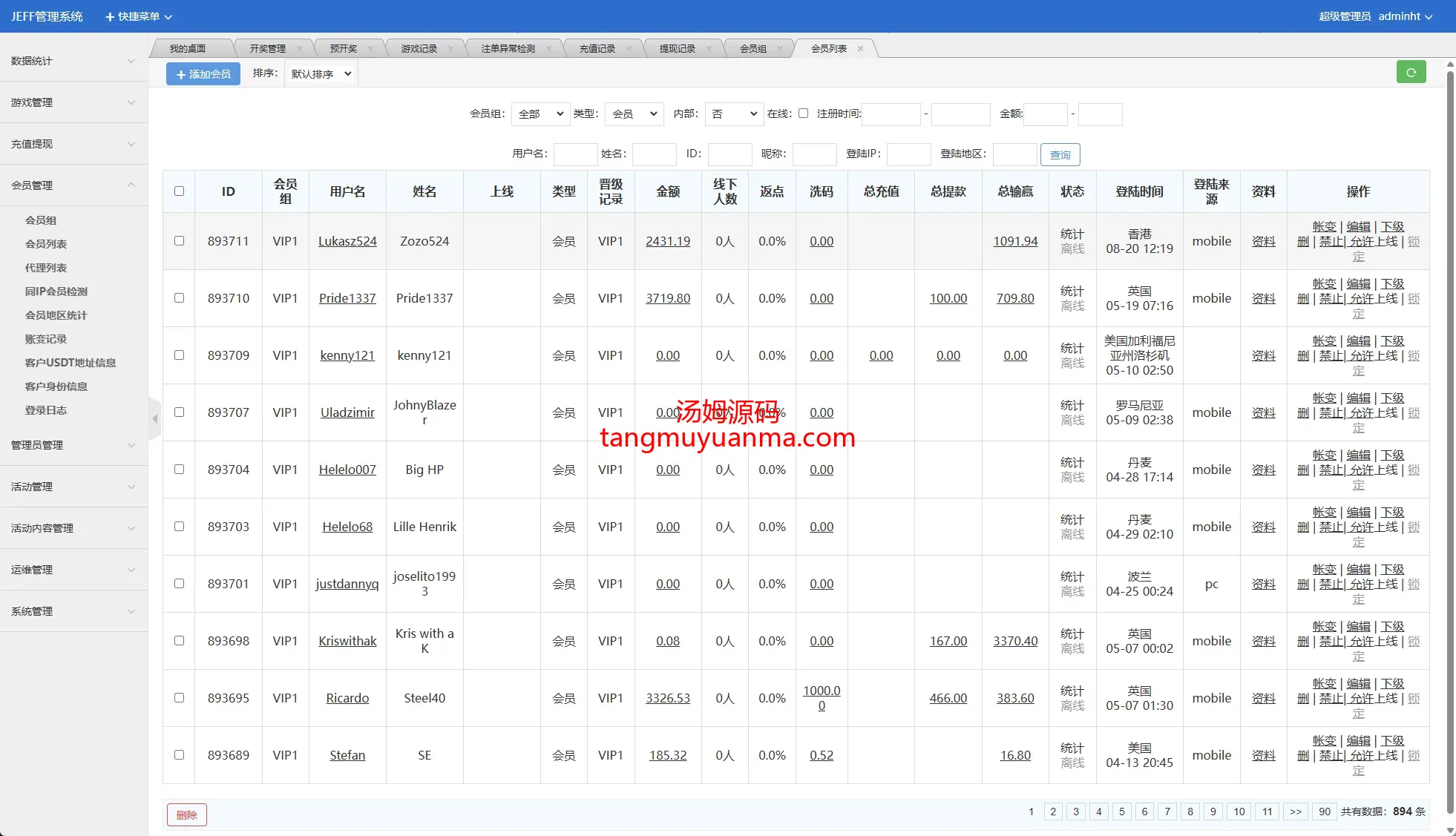This screenshot has width=1456, height=836.
Task: Close the 提现记录 tab with its X icon
Action: 709,49
